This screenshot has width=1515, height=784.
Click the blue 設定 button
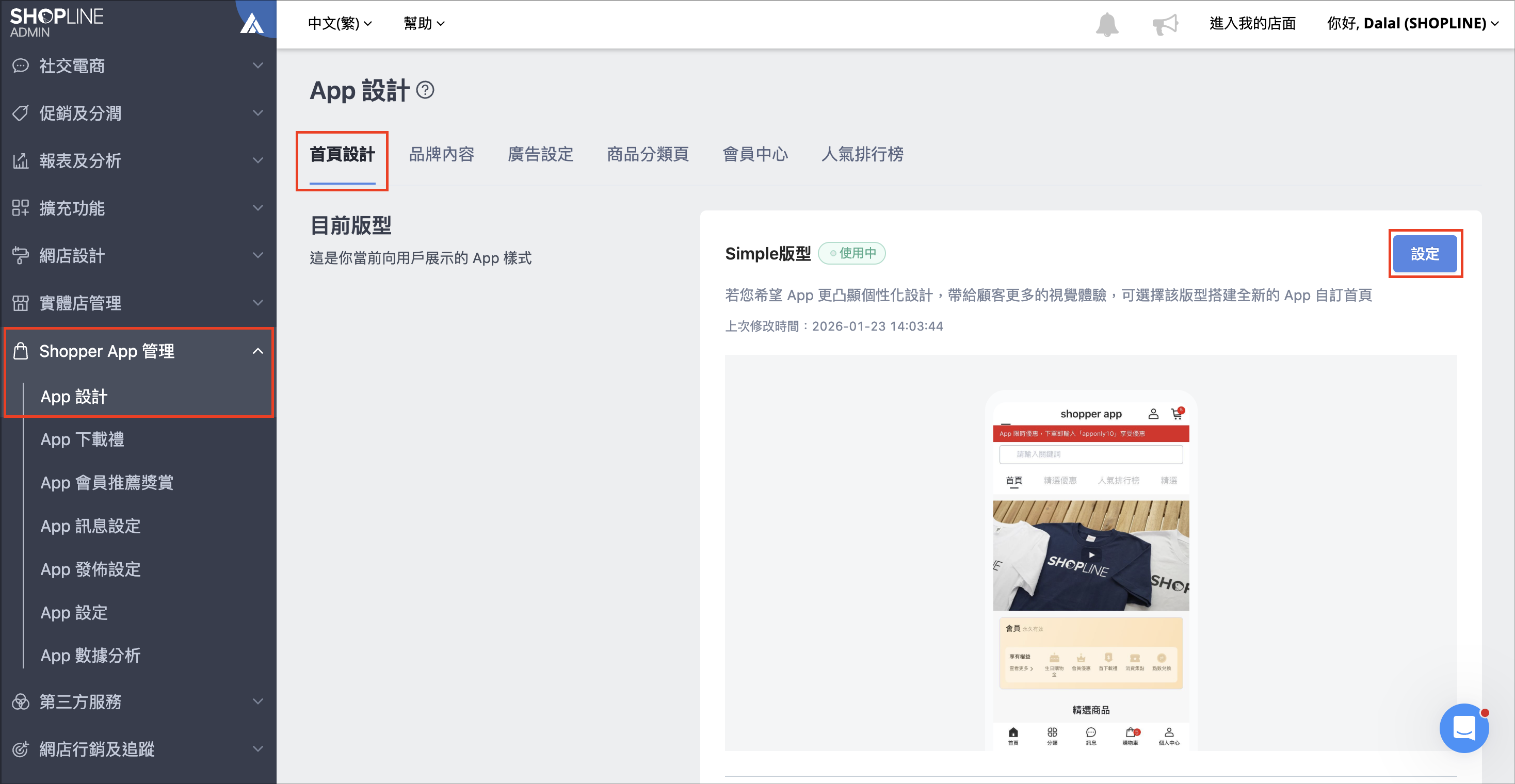1425,254
